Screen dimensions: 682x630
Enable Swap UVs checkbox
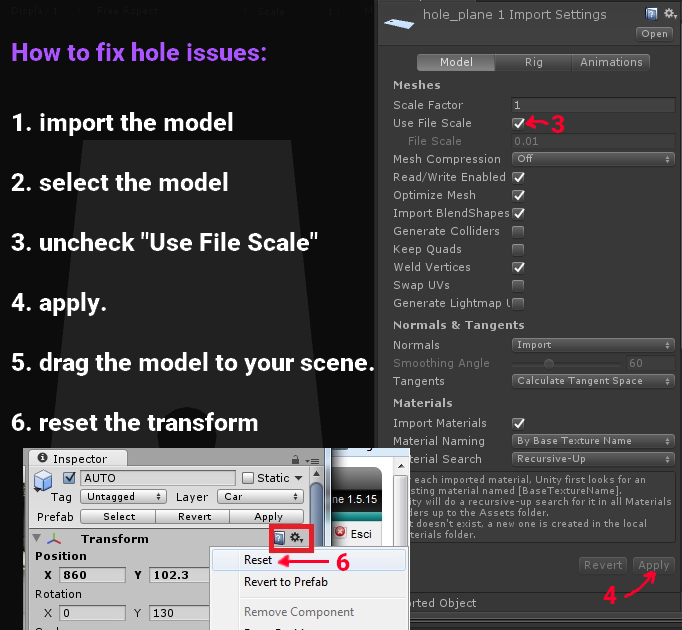click(x=518, y=285)
